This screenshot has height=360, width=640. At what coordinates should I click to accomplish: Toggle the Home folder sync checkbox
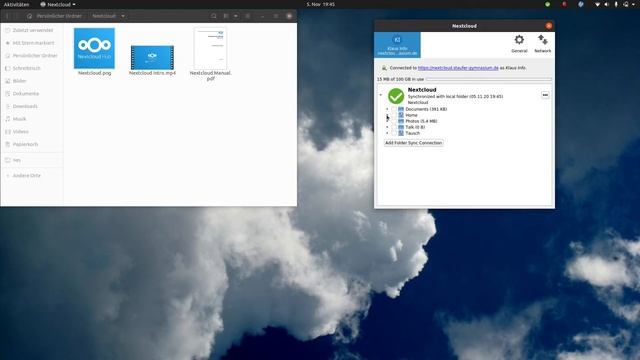tap(394, 115)
